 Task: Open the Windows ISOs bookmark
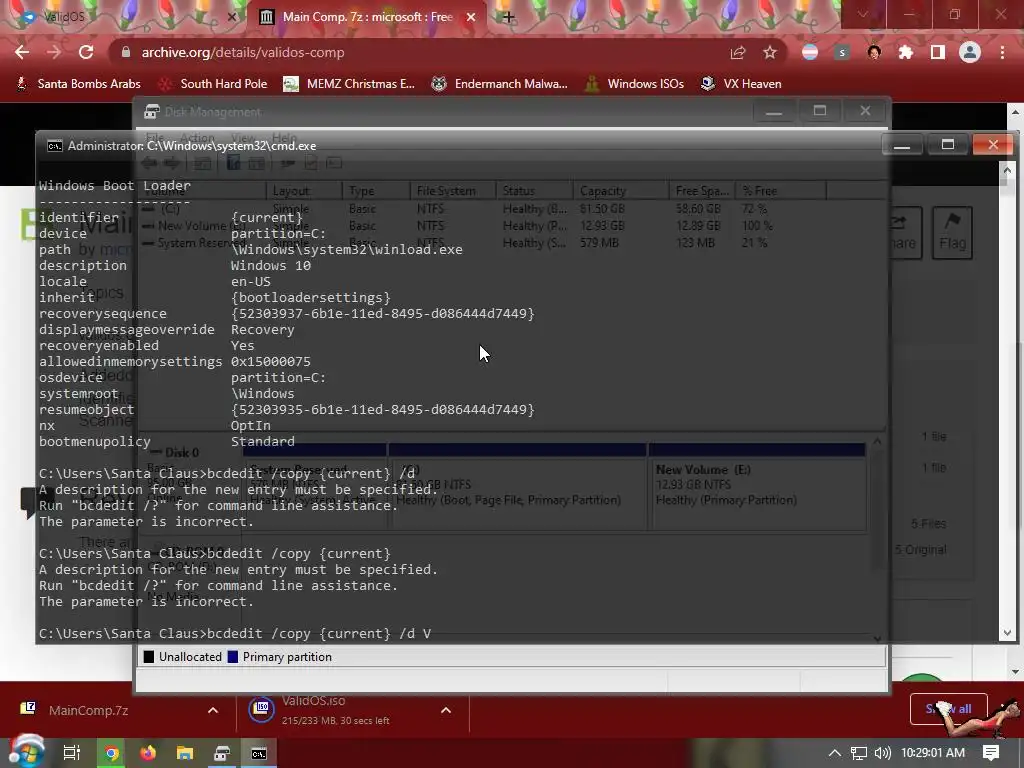pyautogui.click(x=634, y=84)
